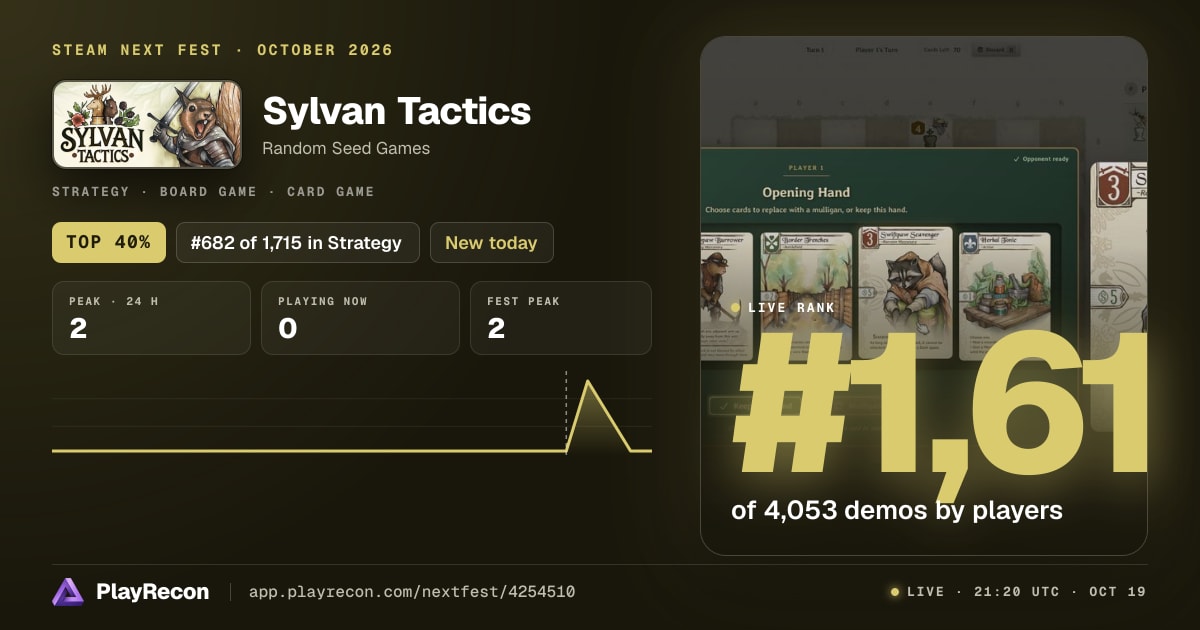Image resolution: width=1200 pixels, height=630 pixels.
Task: Click the 'of 4,053 demos by players' text
Action: (x=897, y=510)
